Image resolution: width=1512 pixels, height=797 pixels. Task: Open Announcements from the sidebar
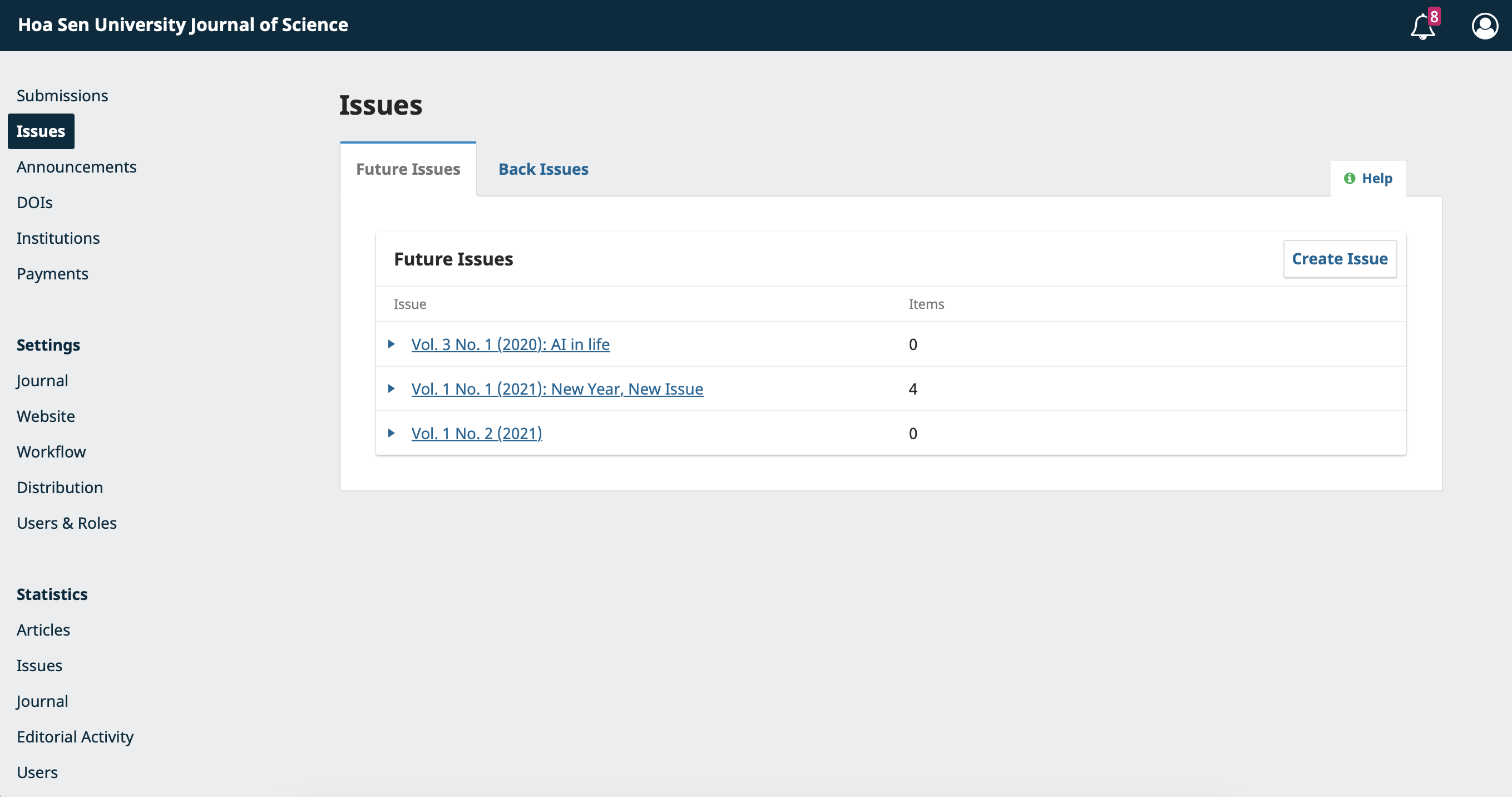point(76,167)
